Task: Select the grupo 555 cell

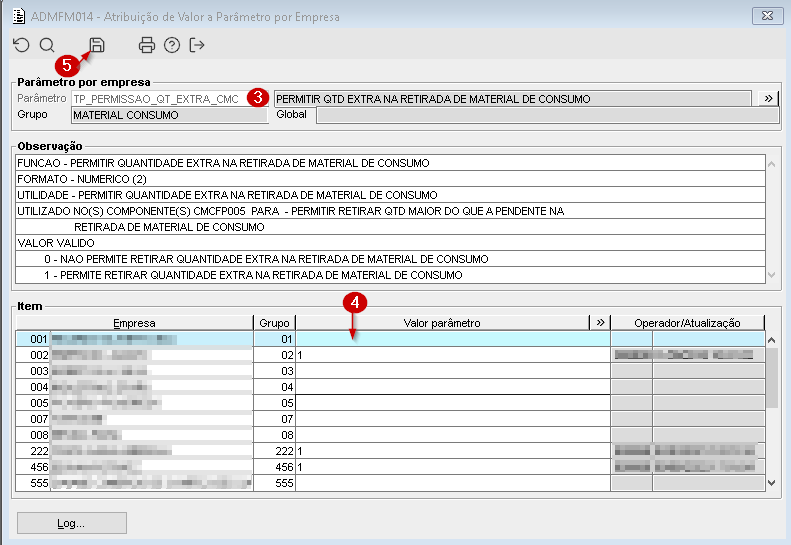Action: point(274,483)
